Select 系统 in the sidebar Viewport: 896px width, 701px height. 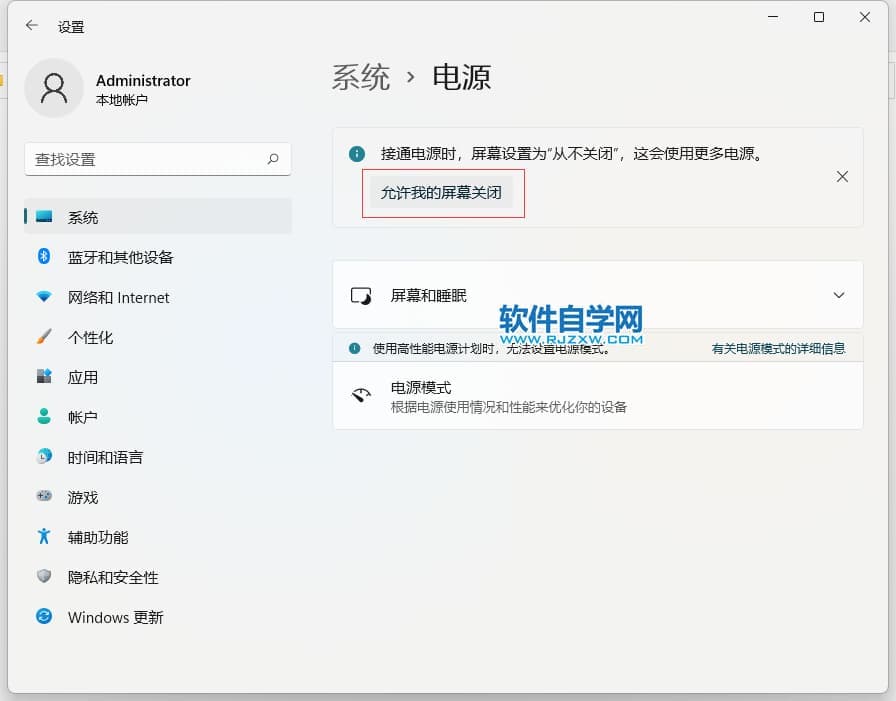[x=83, y=217]
